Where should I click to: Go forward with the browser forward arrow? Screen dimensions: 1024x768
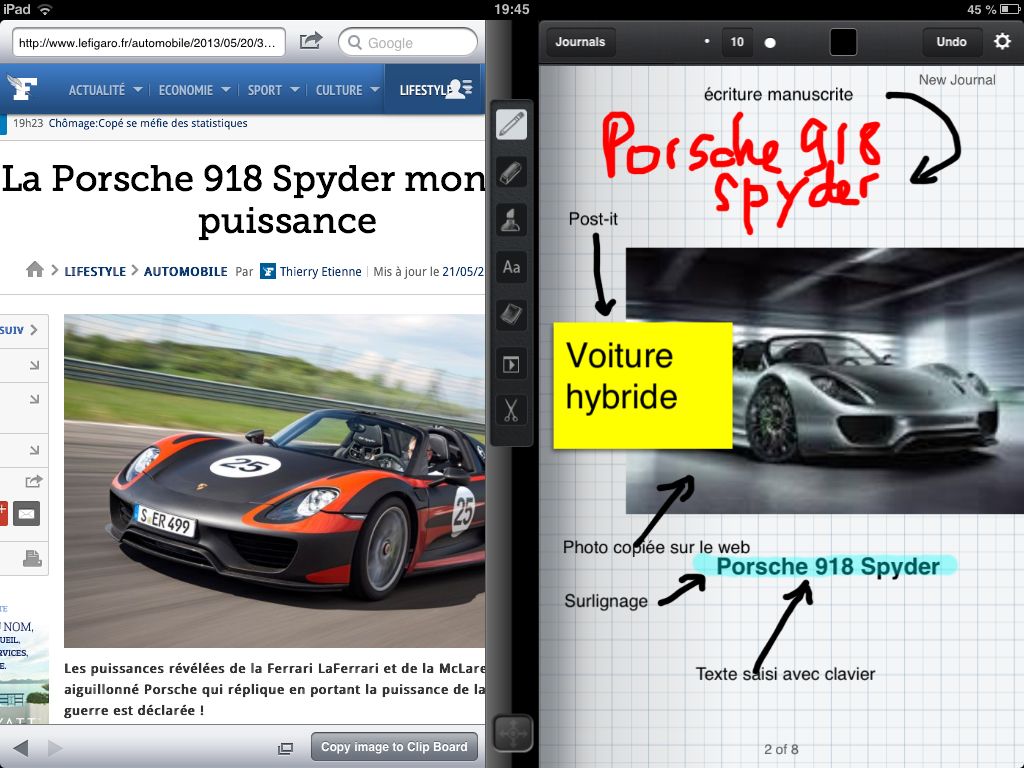pos(55,748)
